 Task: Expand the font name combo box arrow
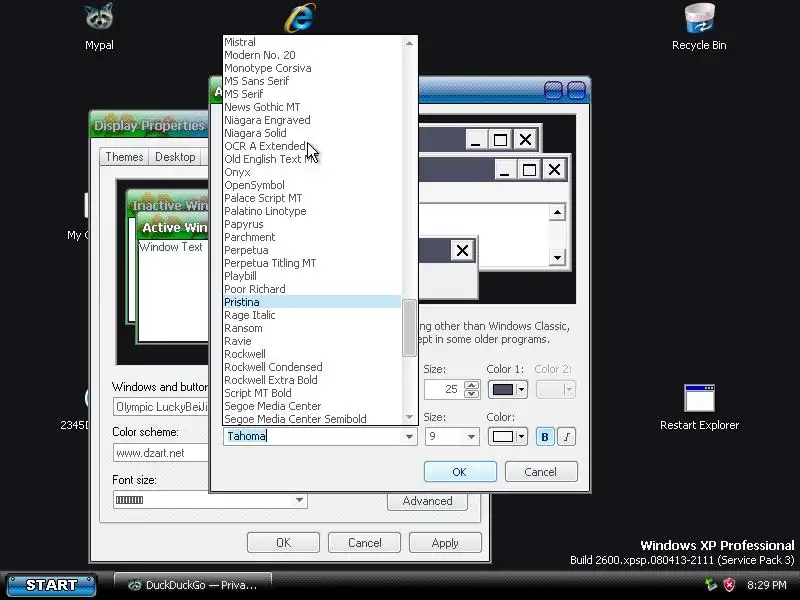click(x=409, y=437)
